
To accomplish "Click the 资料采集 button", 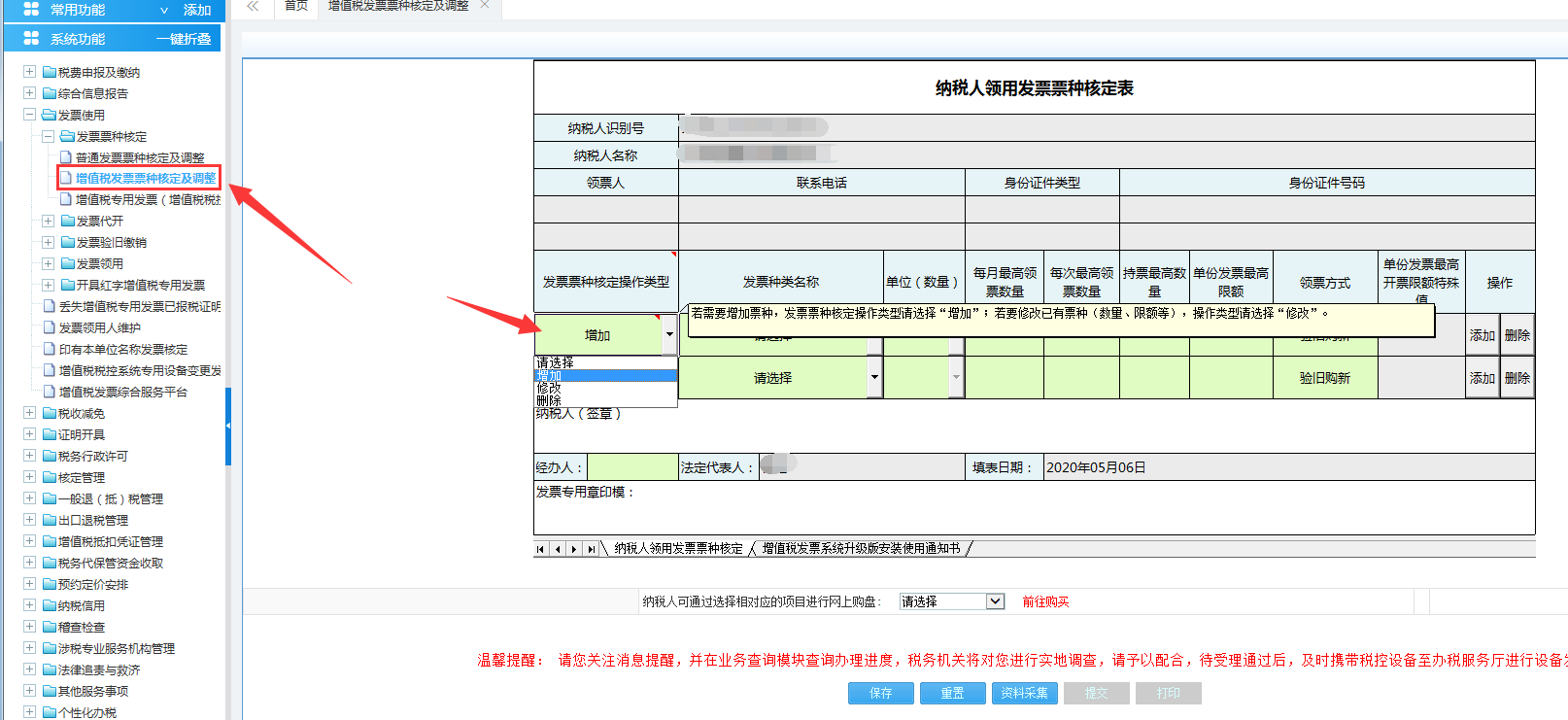I will (1024, 693).
